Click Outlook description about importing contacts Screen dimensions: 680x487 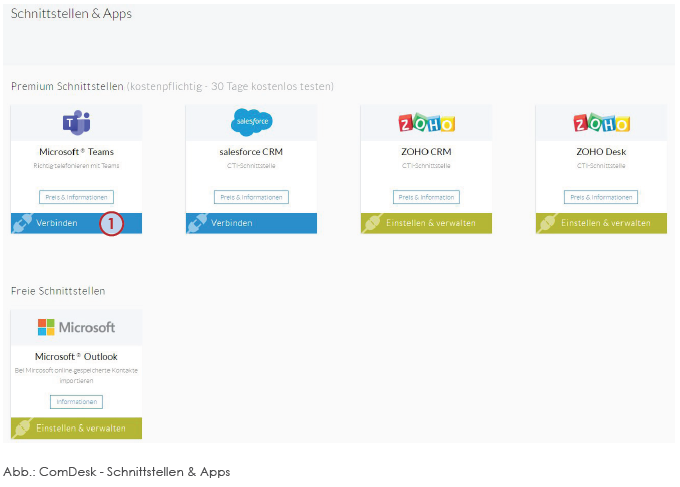pos(76,376)
